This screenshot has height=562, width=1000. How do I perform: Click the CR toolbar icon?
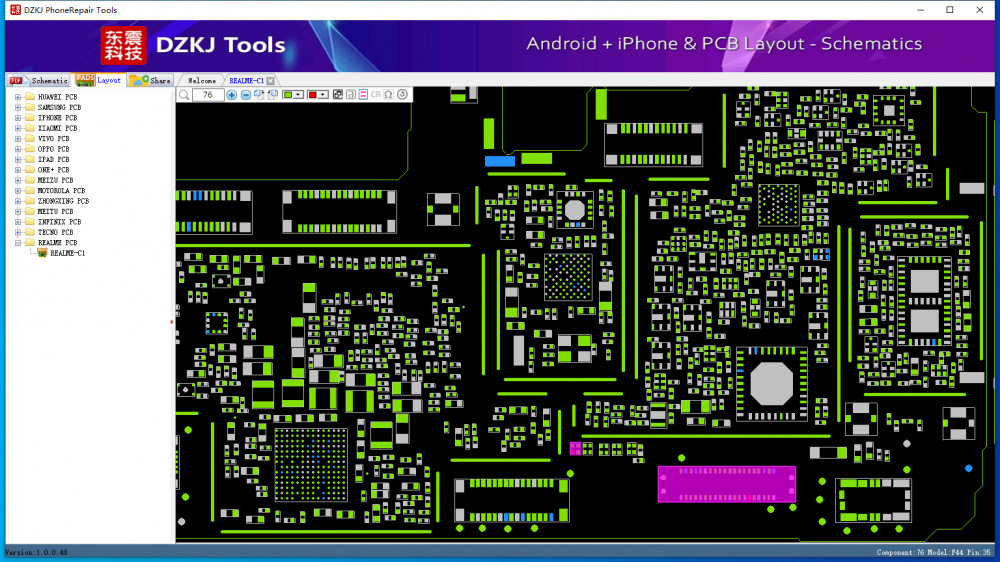(376, 95)
